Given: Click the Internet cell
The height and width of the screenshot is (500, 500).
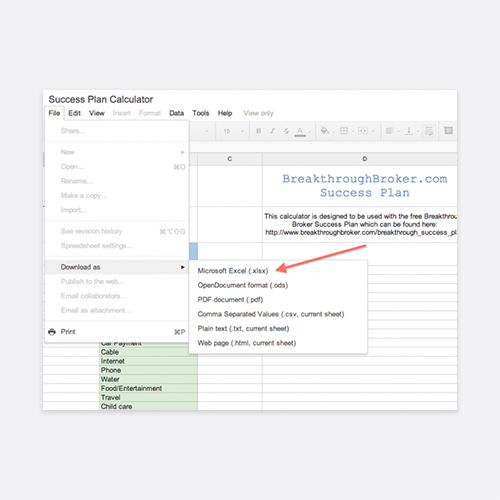Looking at the screenshot, I should (x=148, y=361).
